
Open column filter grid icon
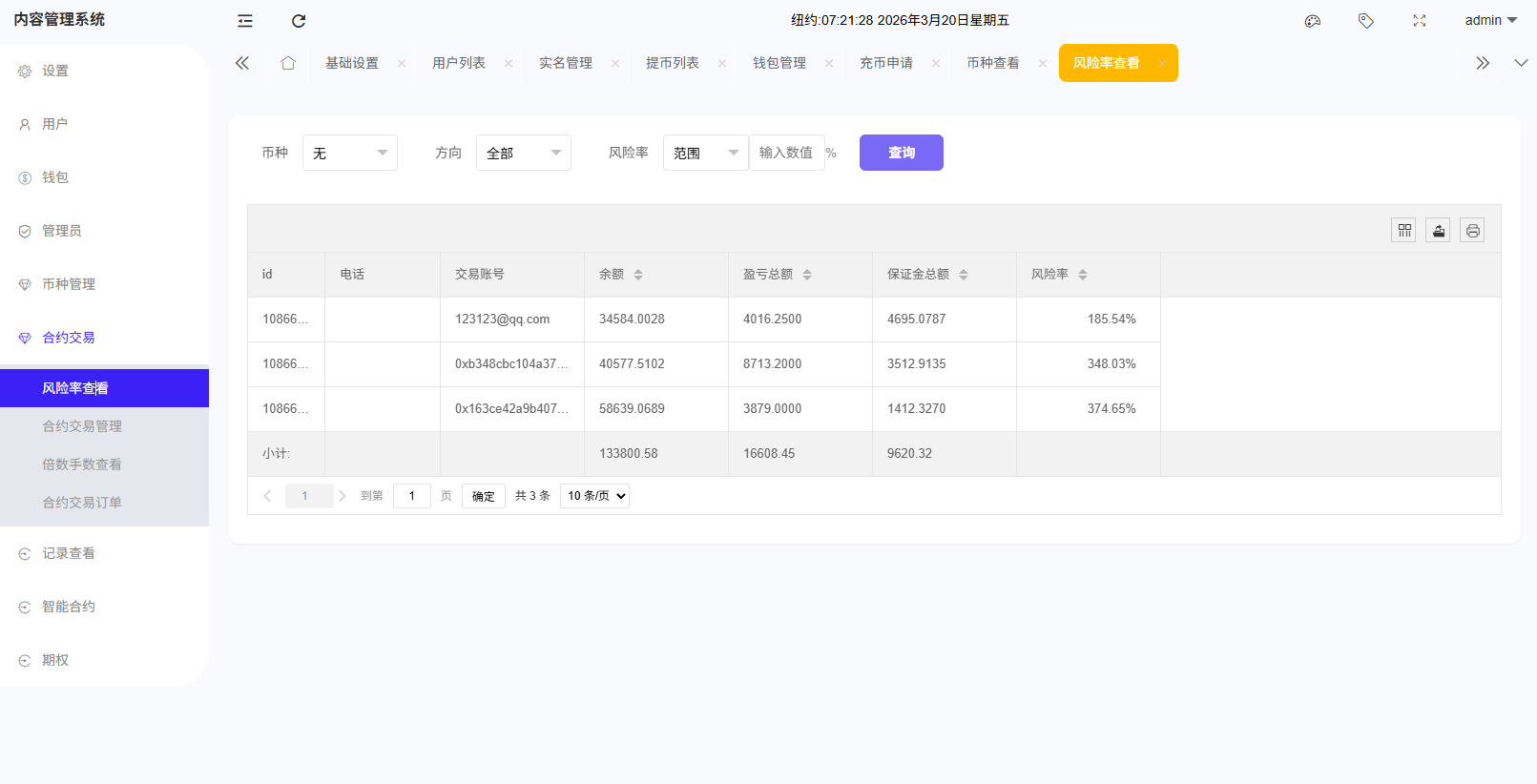[1403, 230]
